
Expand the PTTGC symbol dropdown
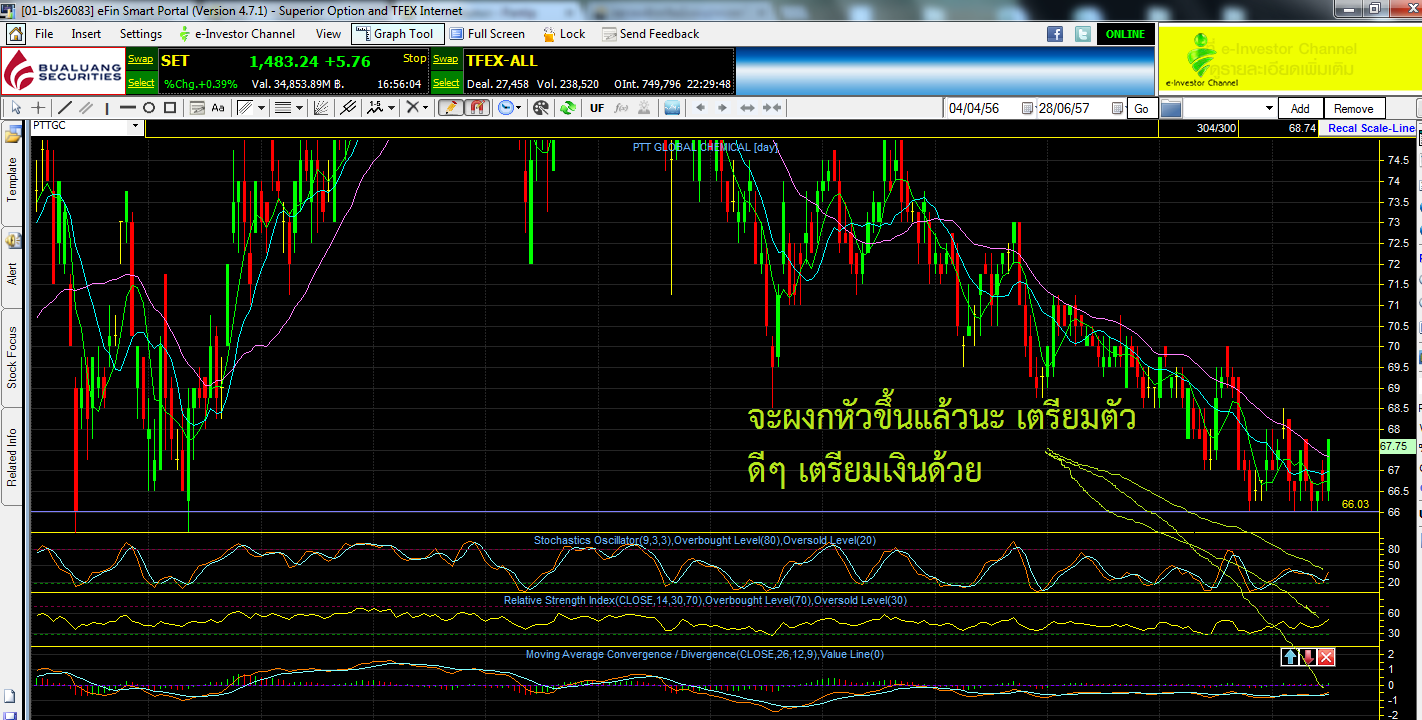[x=136, y=127]
